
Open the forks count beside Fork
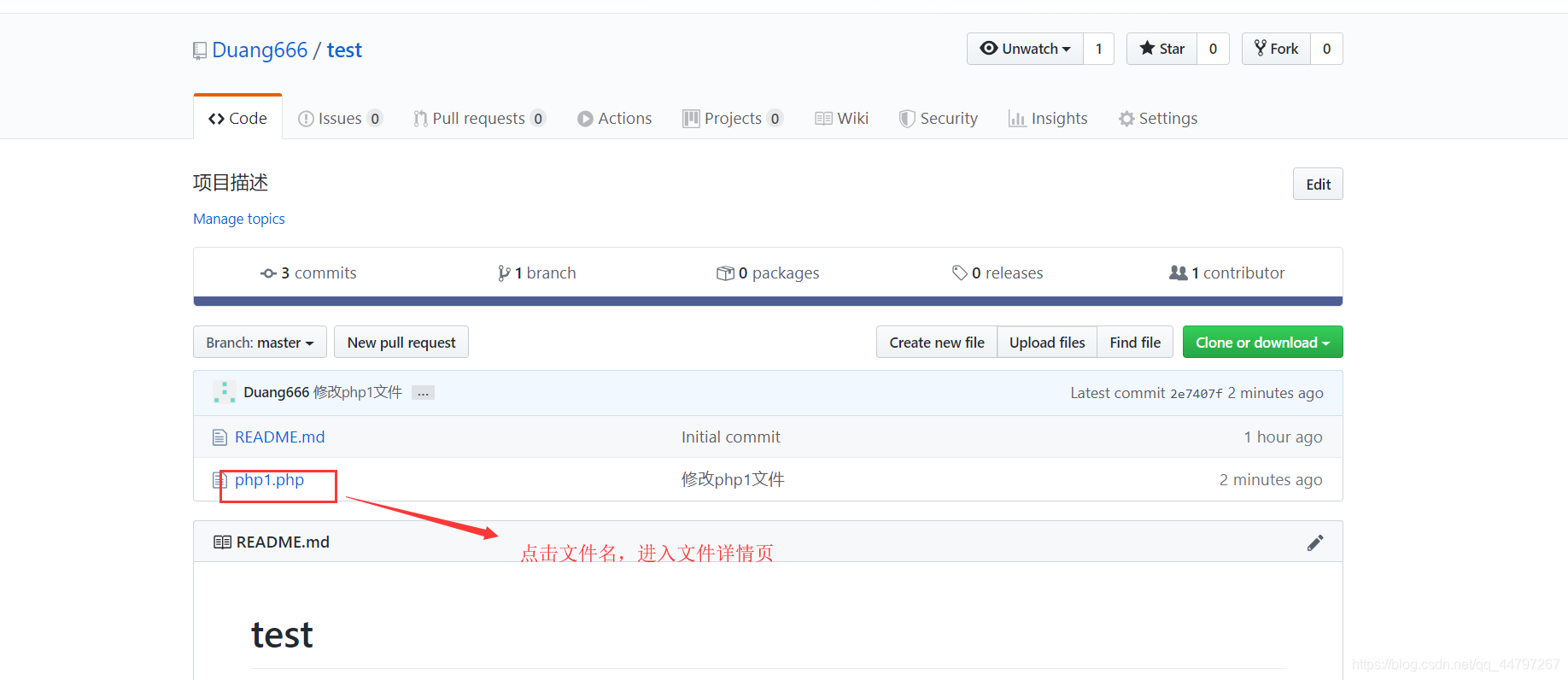[1326, 49]
